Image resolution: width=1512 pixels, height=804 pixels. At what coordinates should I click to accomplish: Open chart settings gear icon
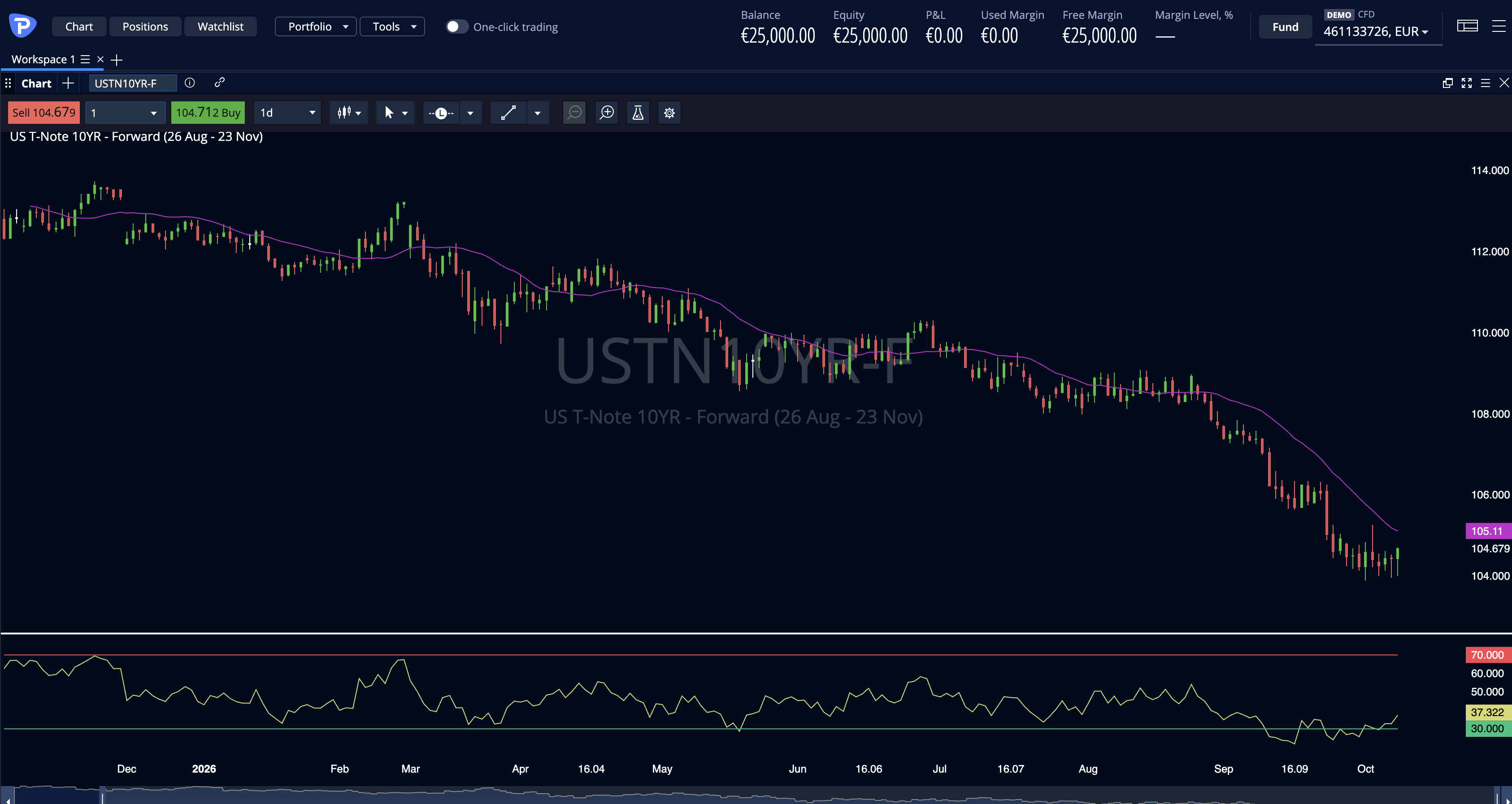(x=669, y=113)
